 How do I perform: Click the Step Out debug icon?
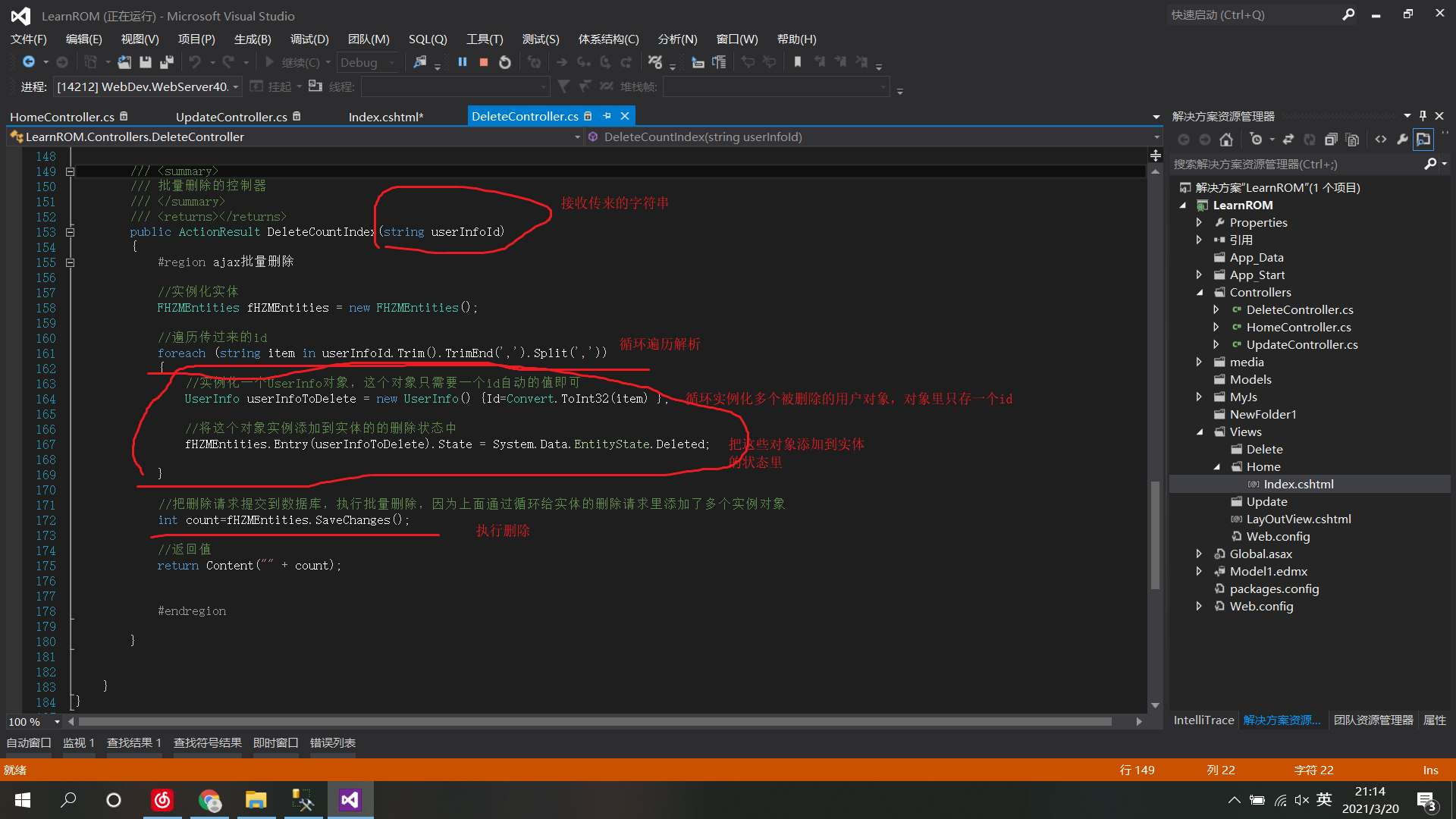point(626,62)
